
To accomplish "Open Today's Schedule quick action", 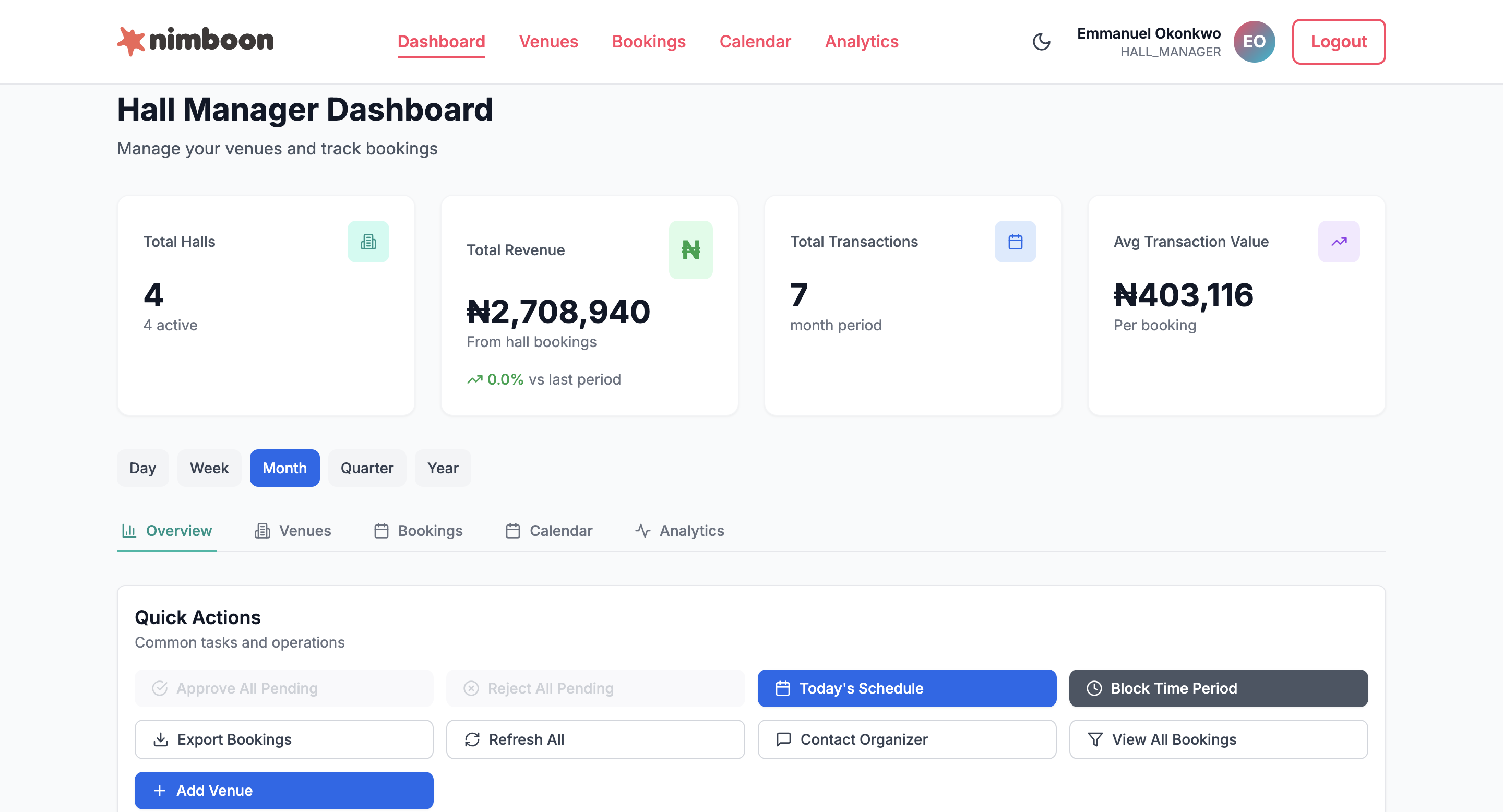I will point(906,688).
